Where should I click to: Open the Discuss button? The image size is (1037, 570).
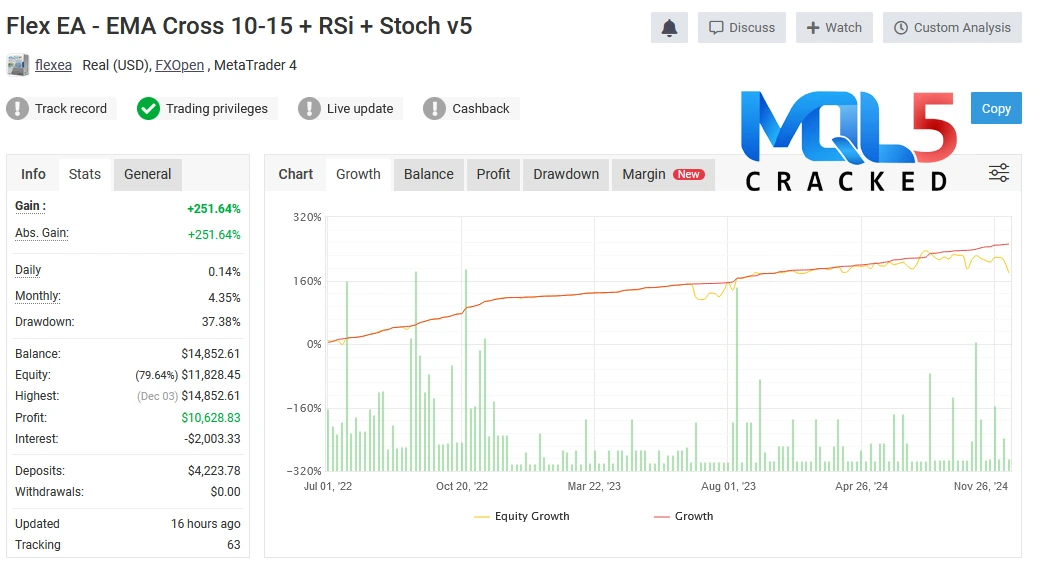tap(742, 28)
